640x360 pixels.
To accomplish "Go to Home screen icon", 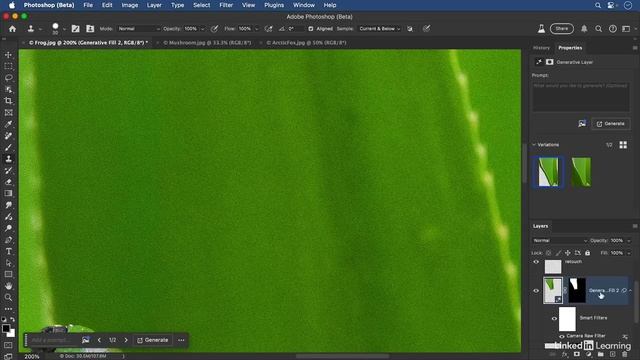I will point(12,29).
